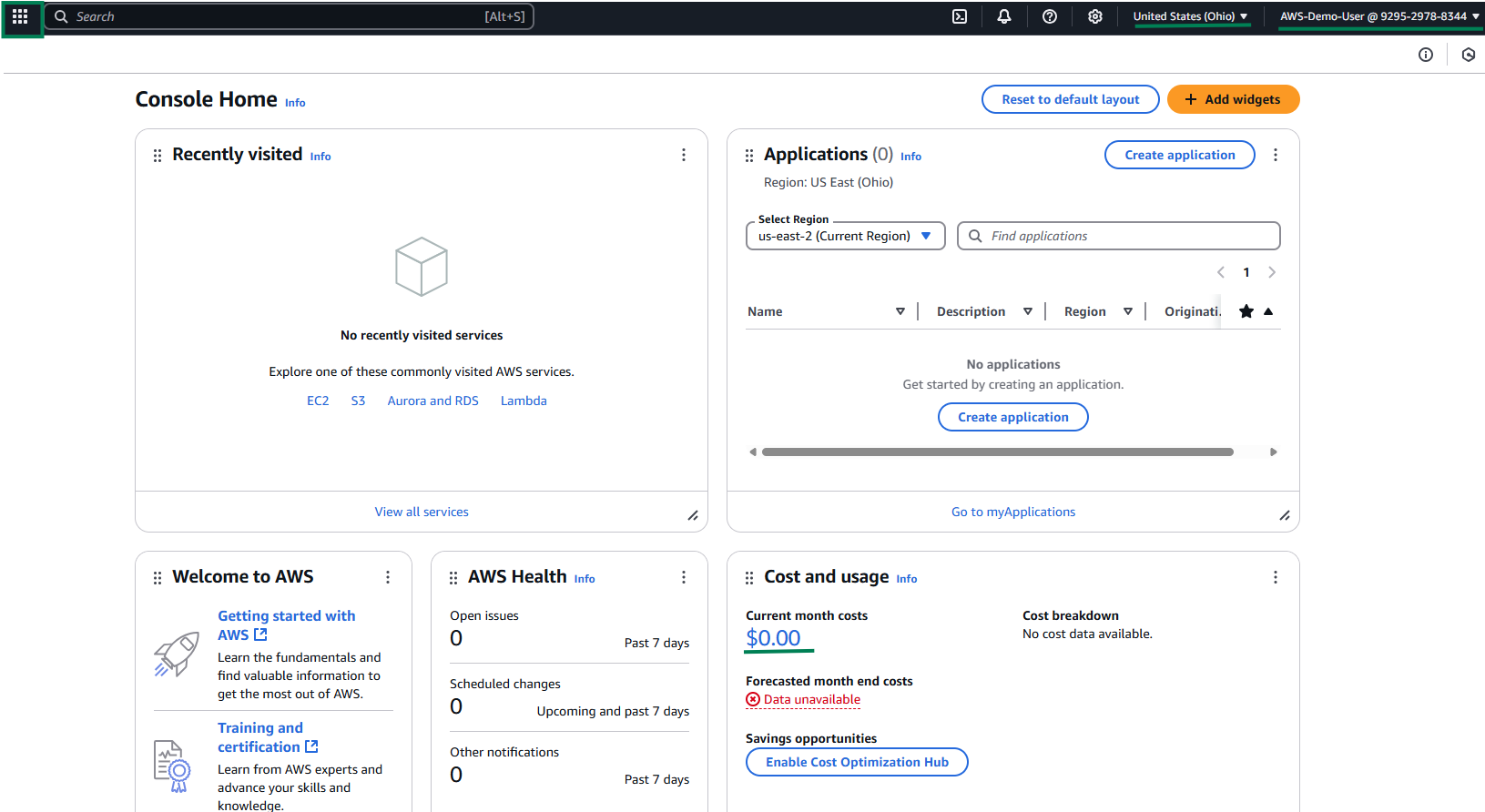Viewport: 1485px width, 812px height.
Task: Click the $0.00 current month costs value
Action: [x=773, y=638]
